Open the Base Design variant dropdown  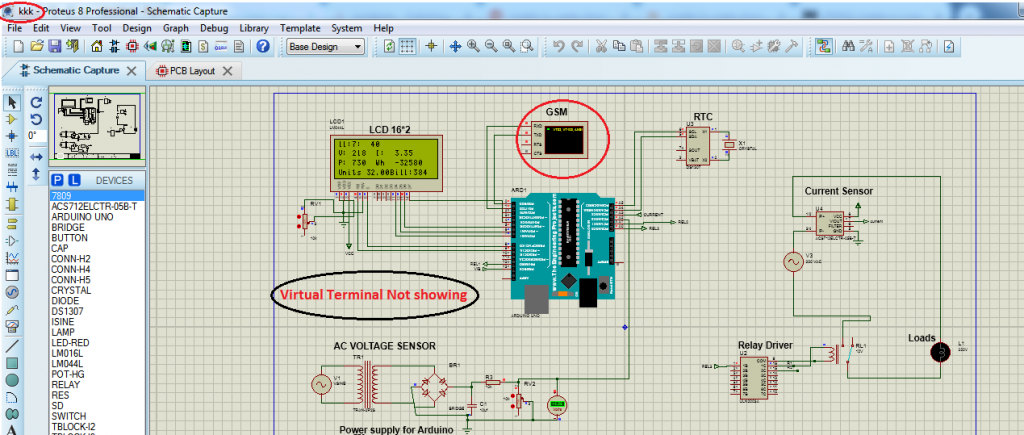pyautogui.click(x=325, y=46)
